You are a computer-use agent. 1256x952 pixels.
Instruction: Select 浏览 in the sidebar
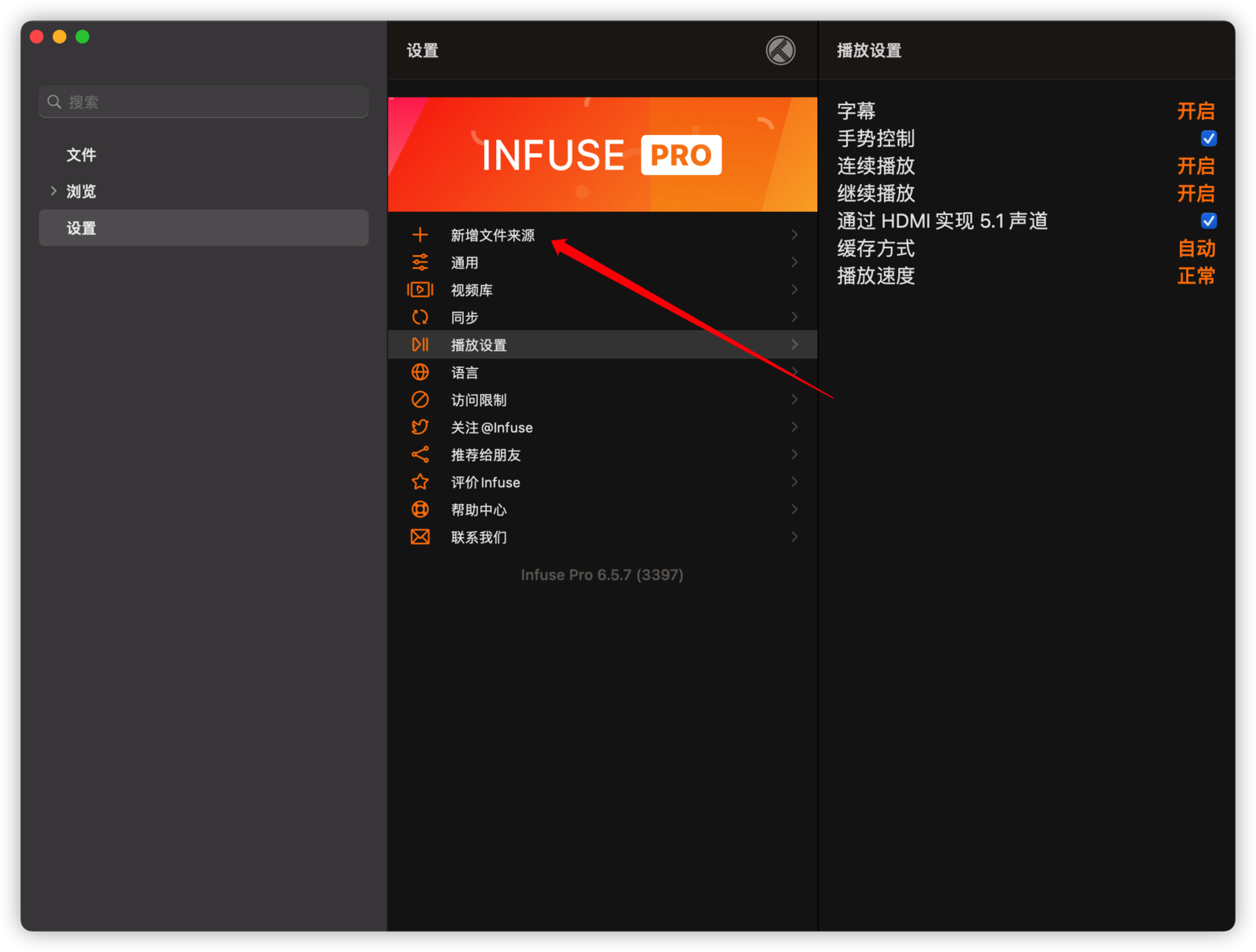(203, 191)
